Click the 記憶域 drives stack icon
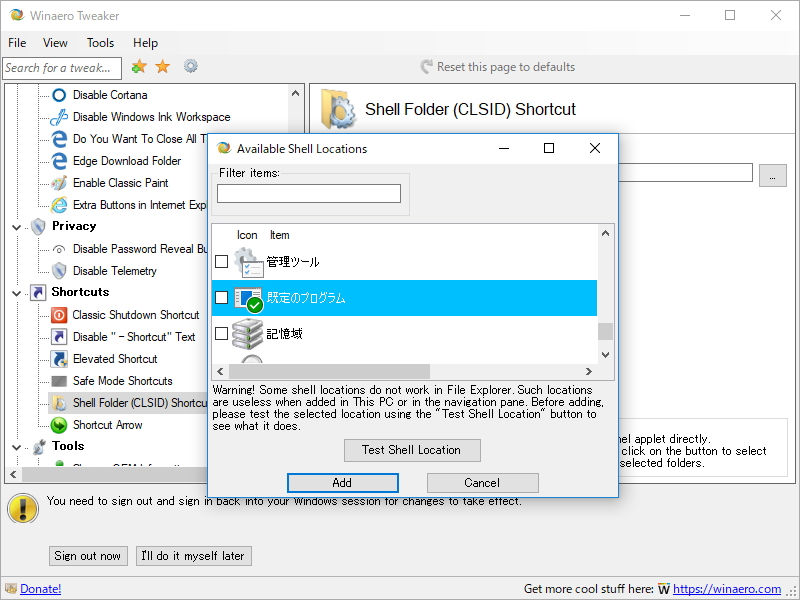Screen dimensions: 800x600 tap(247, 334)
